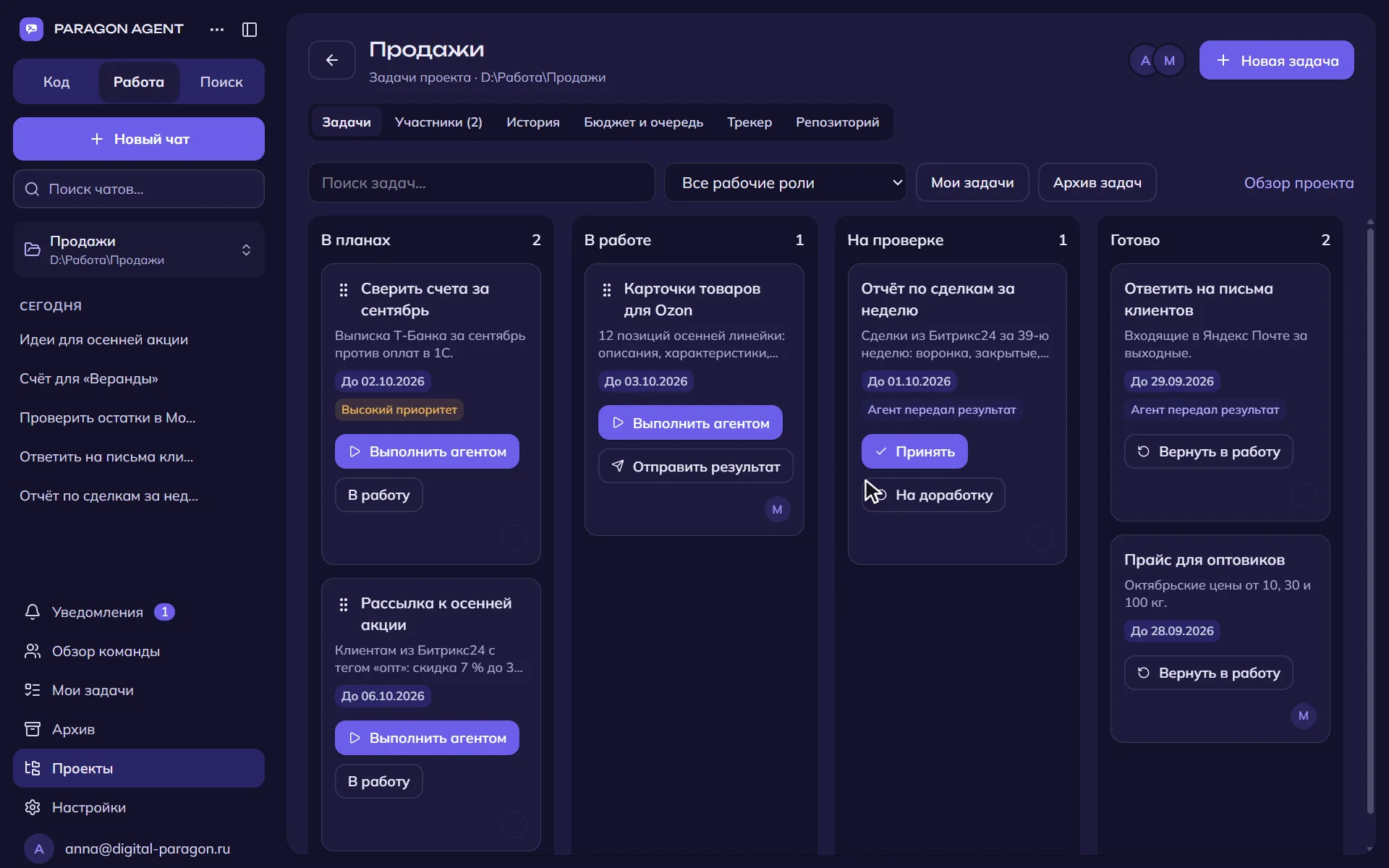Click the M avatar on Ozon card
Viewport: 1389px width, 868px height.
pos(778,509)
